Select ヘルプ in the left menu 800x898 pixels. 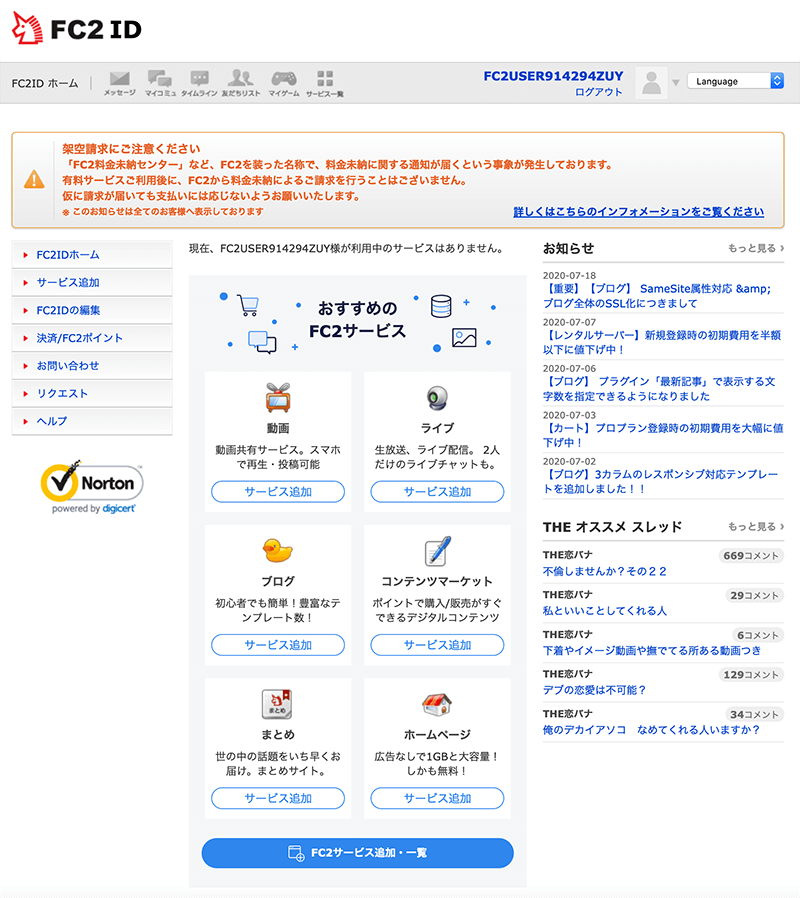click(92, 421)
